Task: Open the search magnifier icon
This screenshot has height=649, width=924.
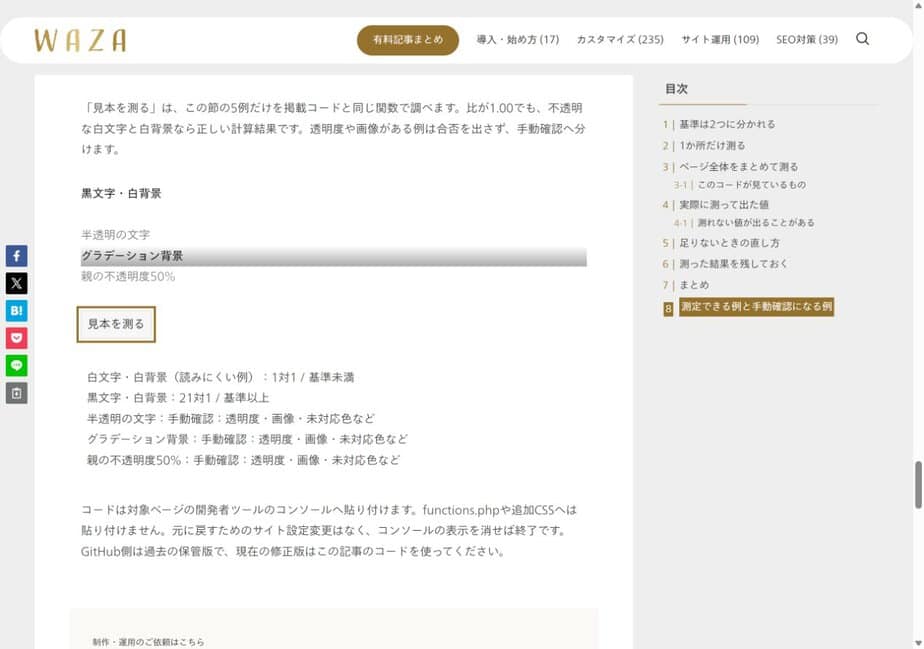Action: point(862,39)
